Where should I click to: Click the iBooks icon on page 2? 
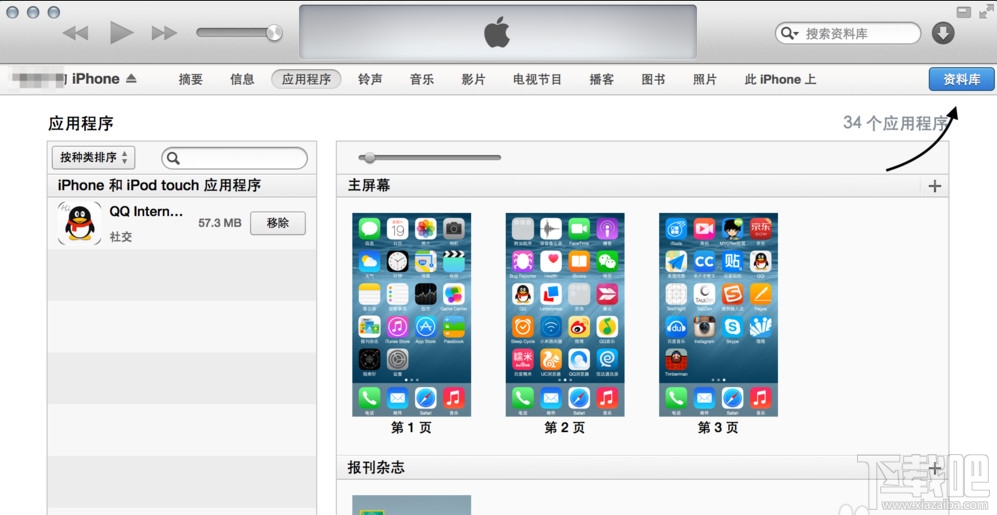coord(579,261)
